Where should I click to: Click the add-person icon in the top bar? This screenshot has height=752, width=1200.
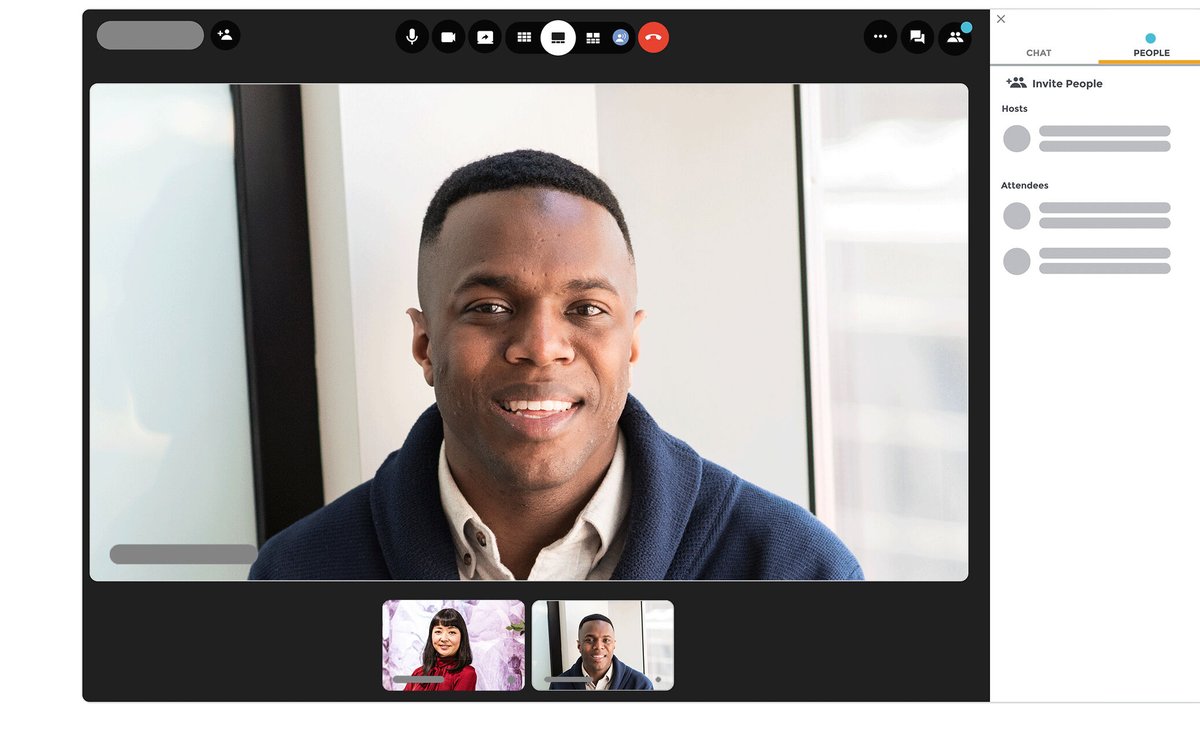click(225, 35)
